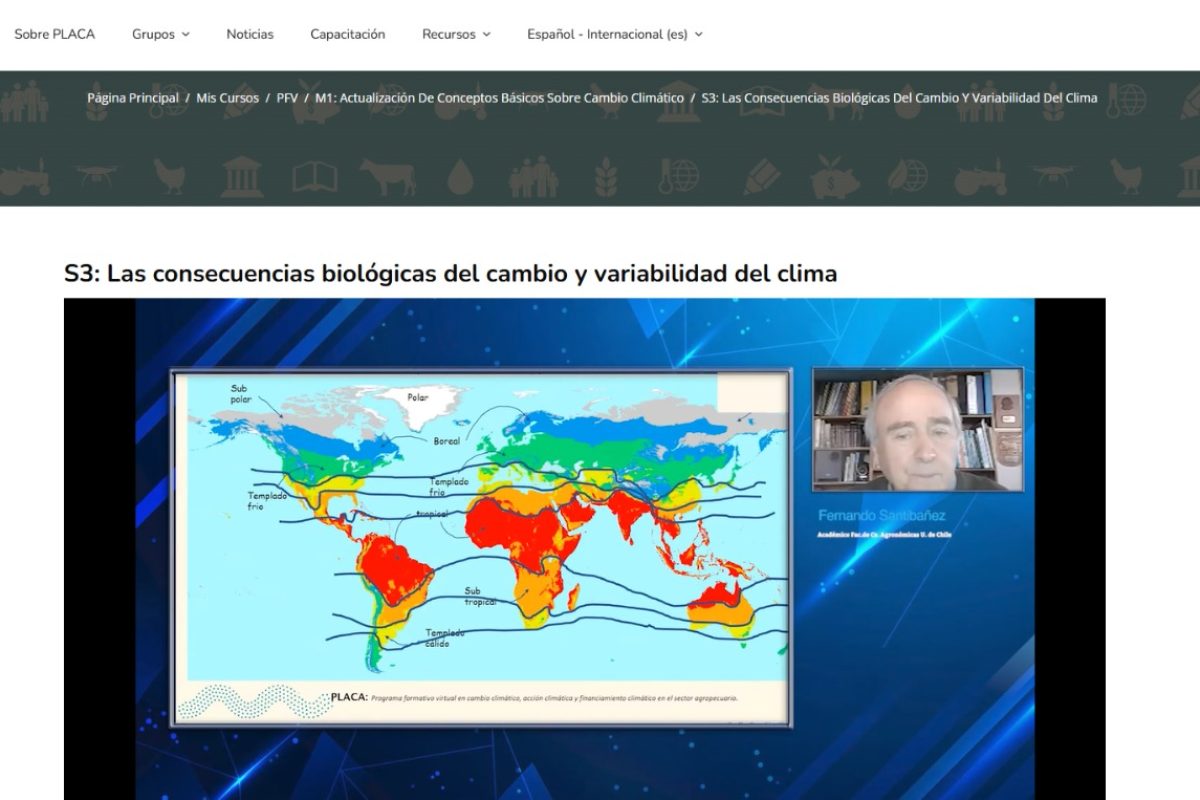Click the S3 breadcrumb for current lesson

[x=899, y=98]
